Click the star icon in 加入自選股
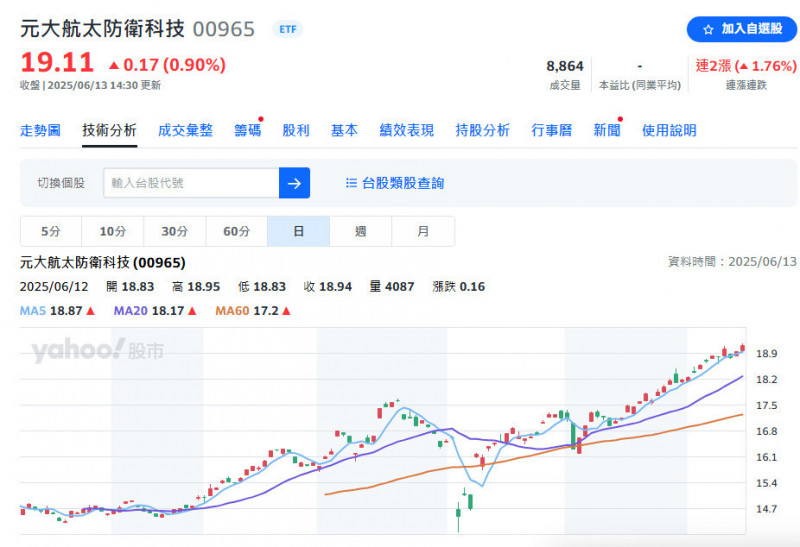Screen dimensions: 800x547 point(708,30)
